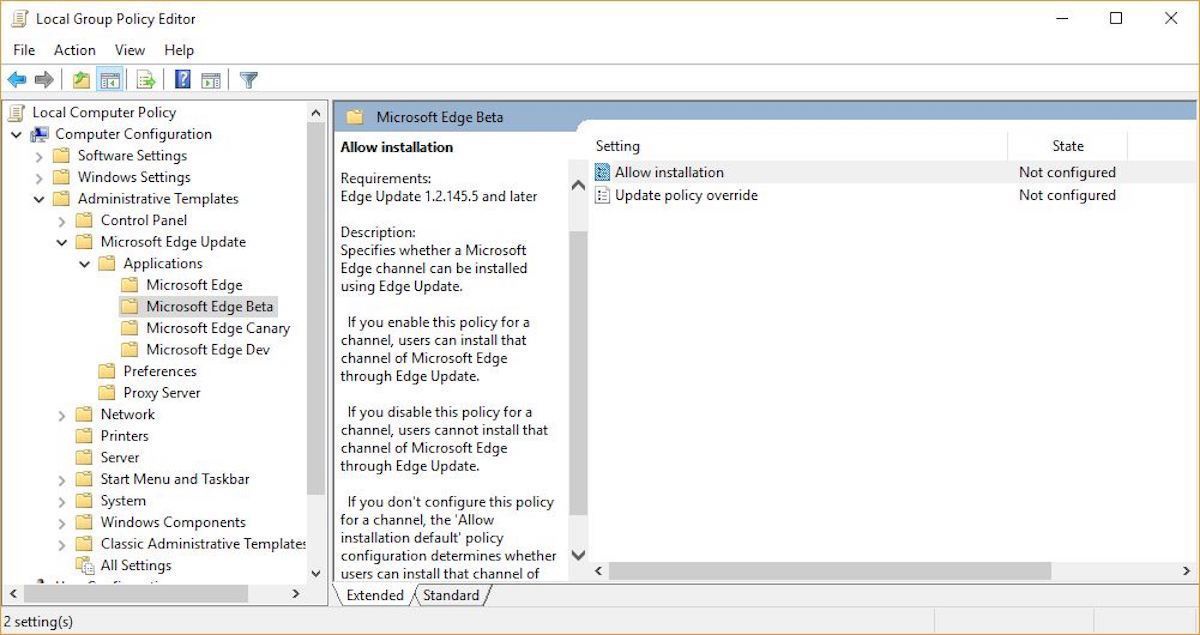Expand the System node
Screen dimensions: 1200x635
tap(62, 500)
